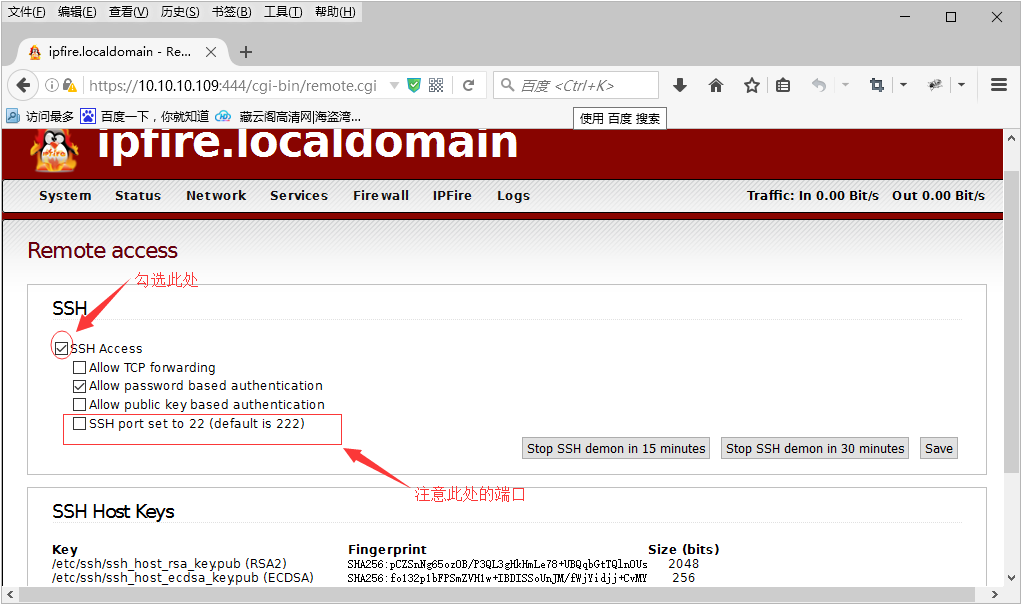
Task: Click the vertical scrollbar down arrow
Action: click(1011, 578)
